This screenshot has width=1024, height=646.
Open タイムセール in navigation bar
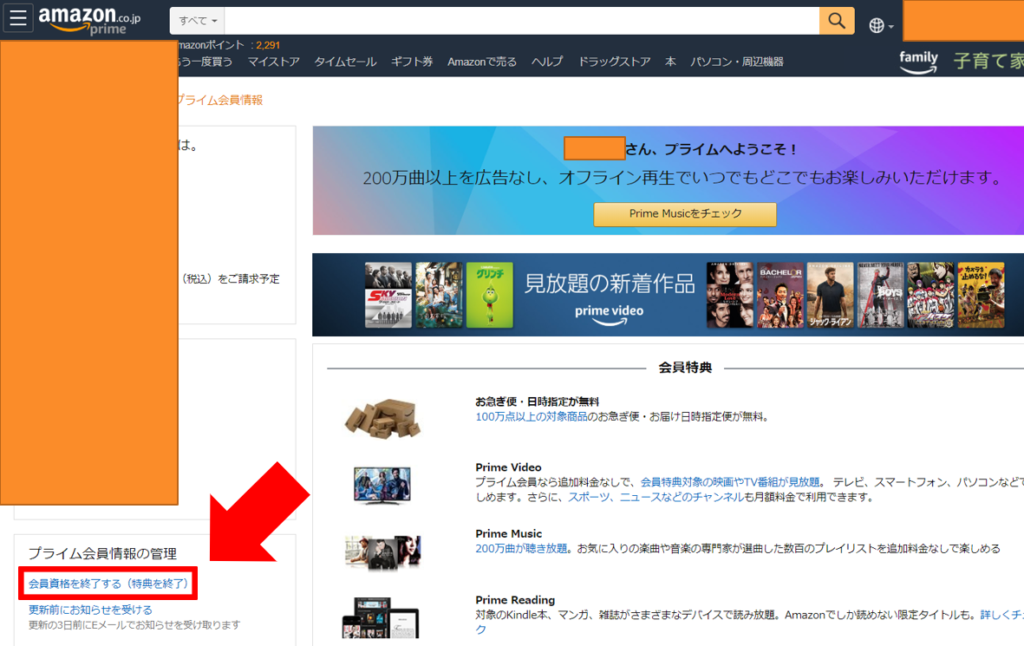345,62
